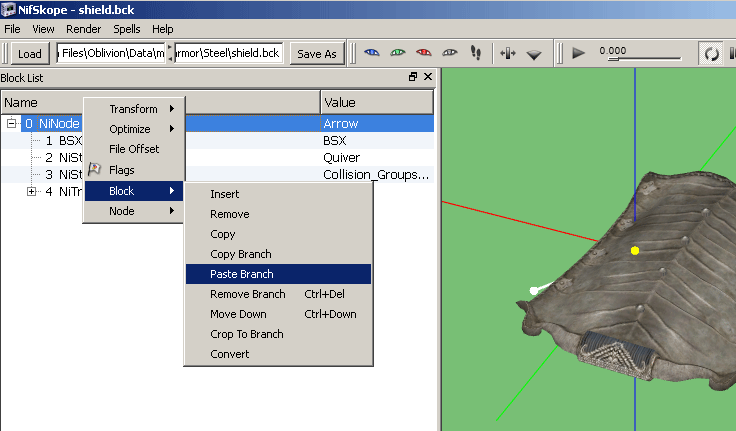Click the axes center view icon
Image resolution: width=736 pixels, height=431 pixels.
[508, 54]
